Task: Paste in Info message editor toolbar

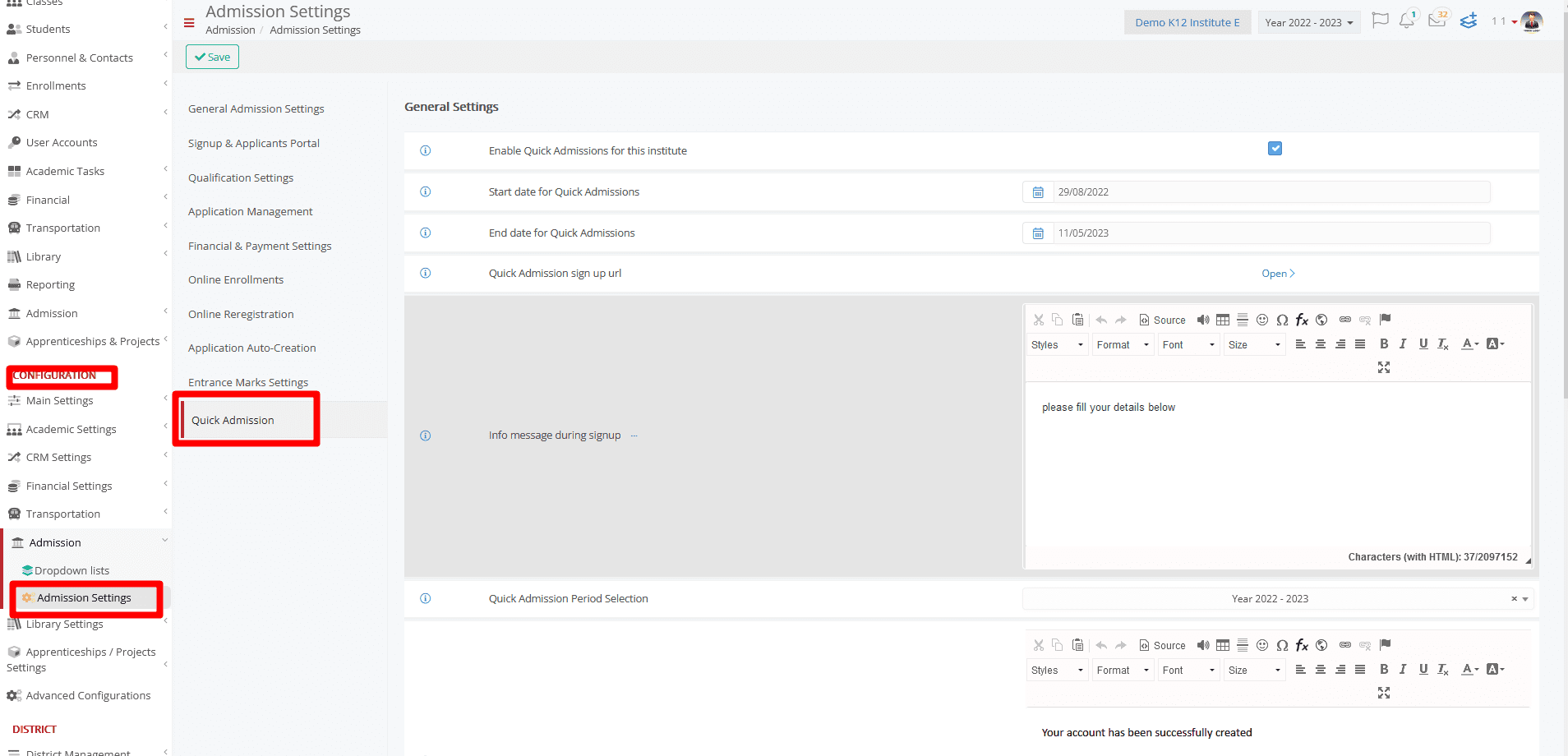Action: click(x=1077, y=320)
